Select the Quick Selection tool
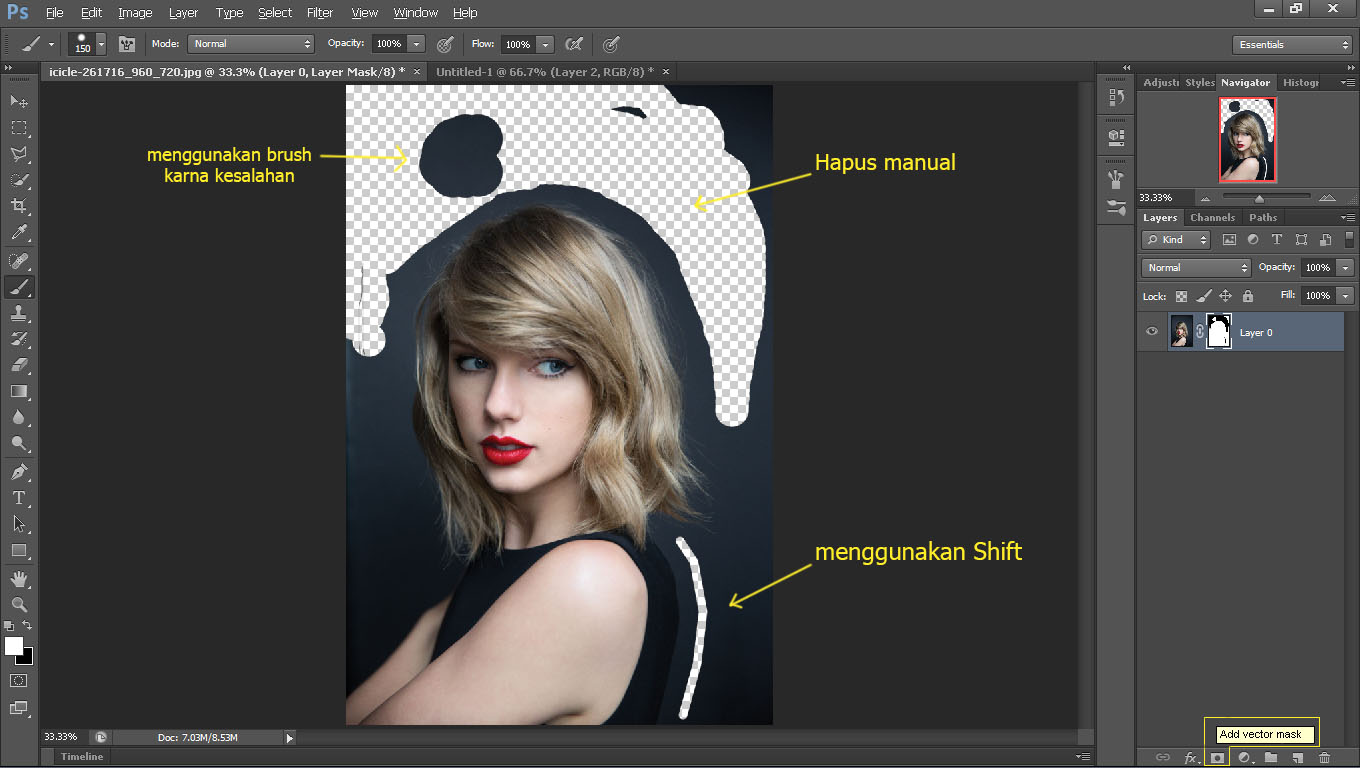The height and width of the screenshot is (768, 1360). (19, 180)
